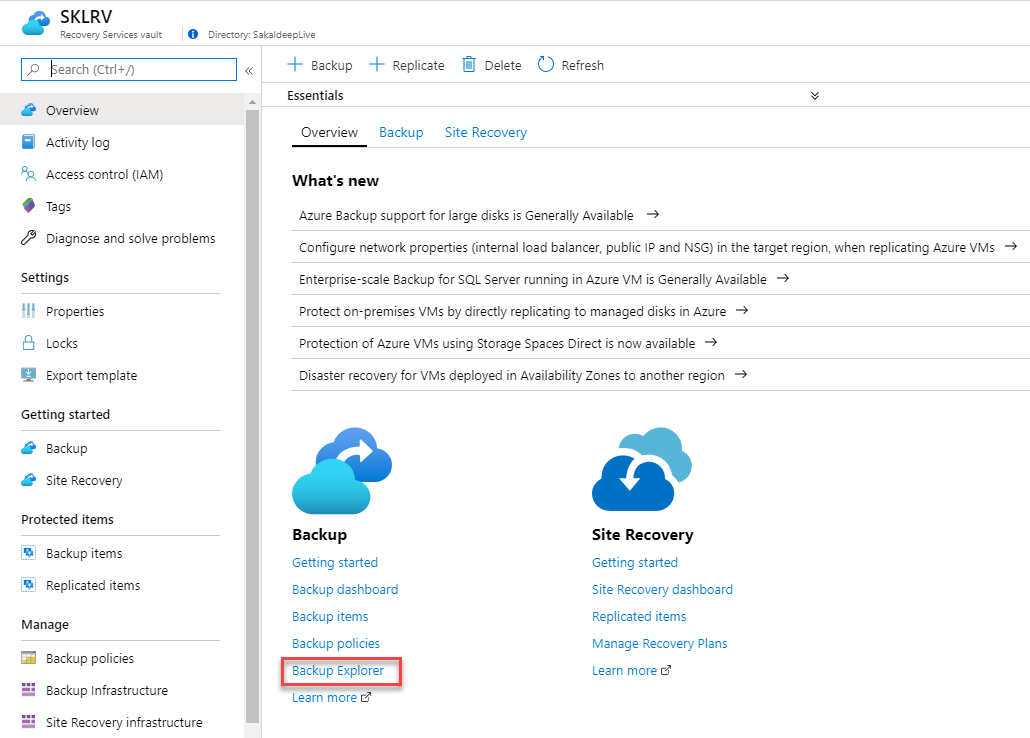Expand the Essentials section chevron

[x=815, y=96]
